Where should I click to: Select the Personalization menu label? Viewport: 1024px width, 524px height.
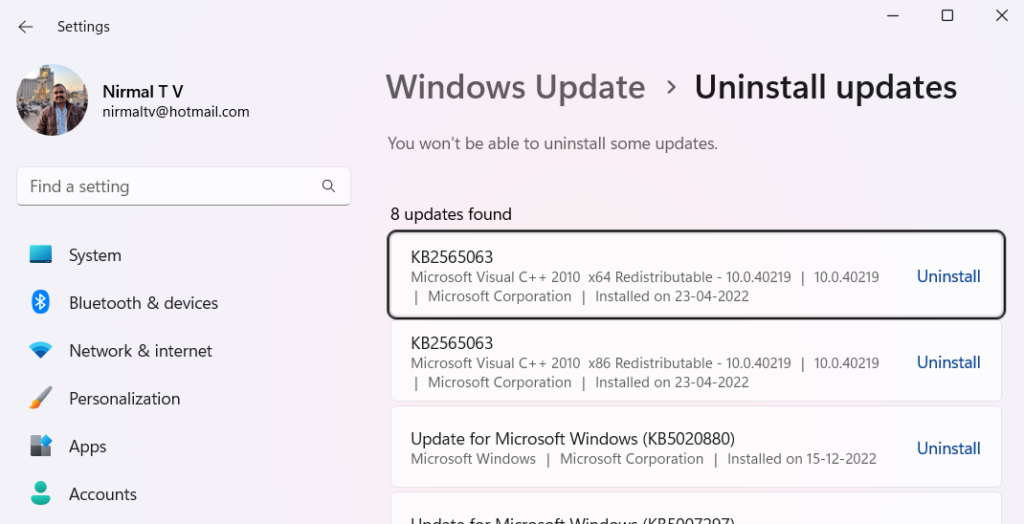pos(125,399)
